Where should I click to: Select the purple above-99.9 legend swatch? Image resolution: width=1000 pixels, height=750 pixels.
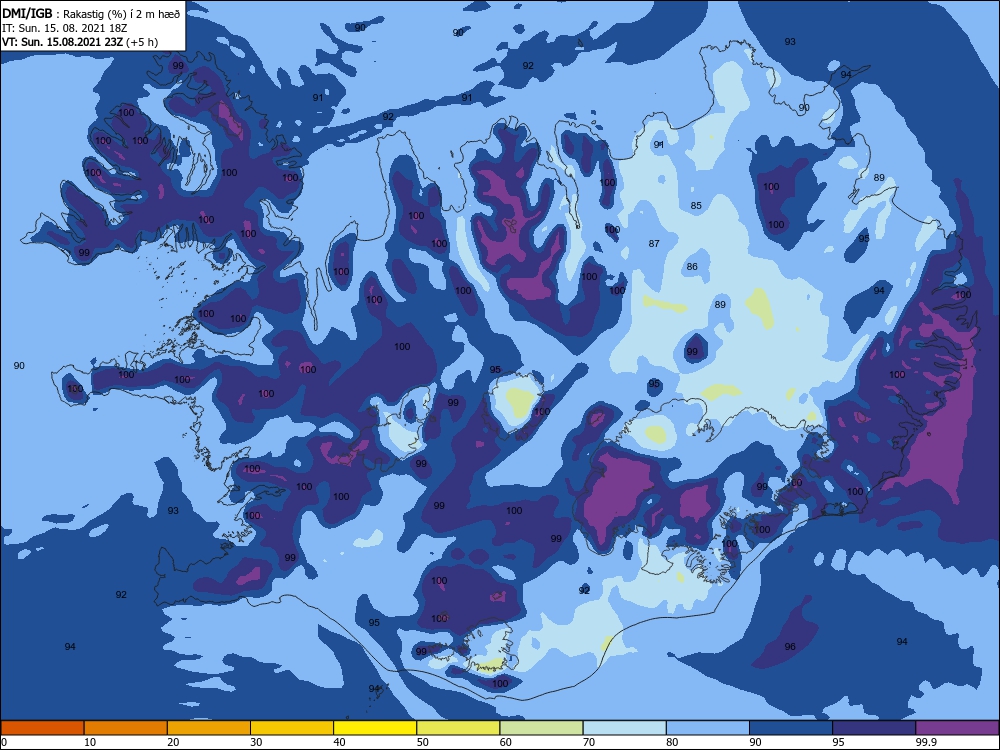click(x=957, y=728)
